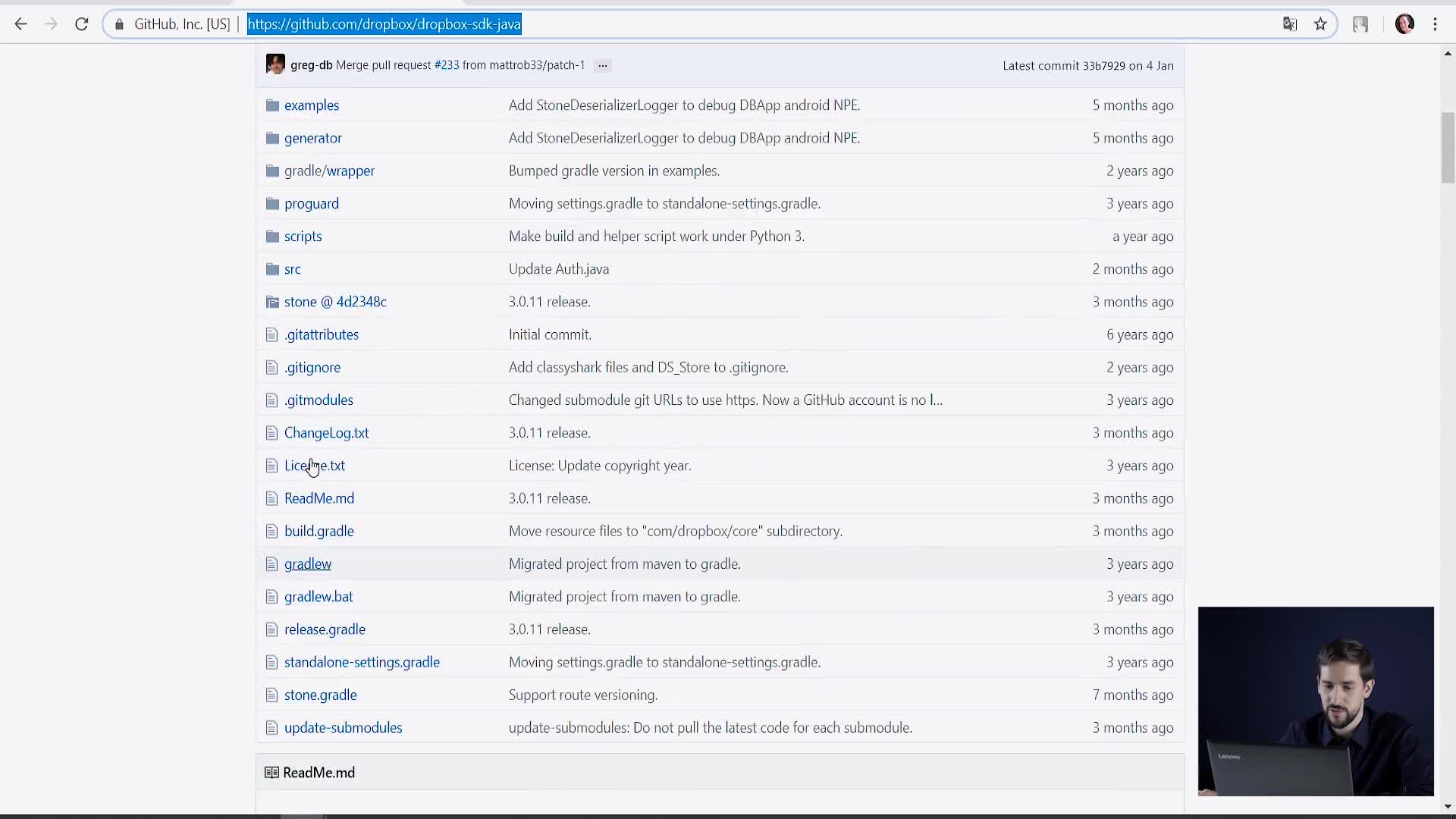1456x819 pixels.
Task: Open 'Update Auth.java' commit message
Action: (559, 269)
